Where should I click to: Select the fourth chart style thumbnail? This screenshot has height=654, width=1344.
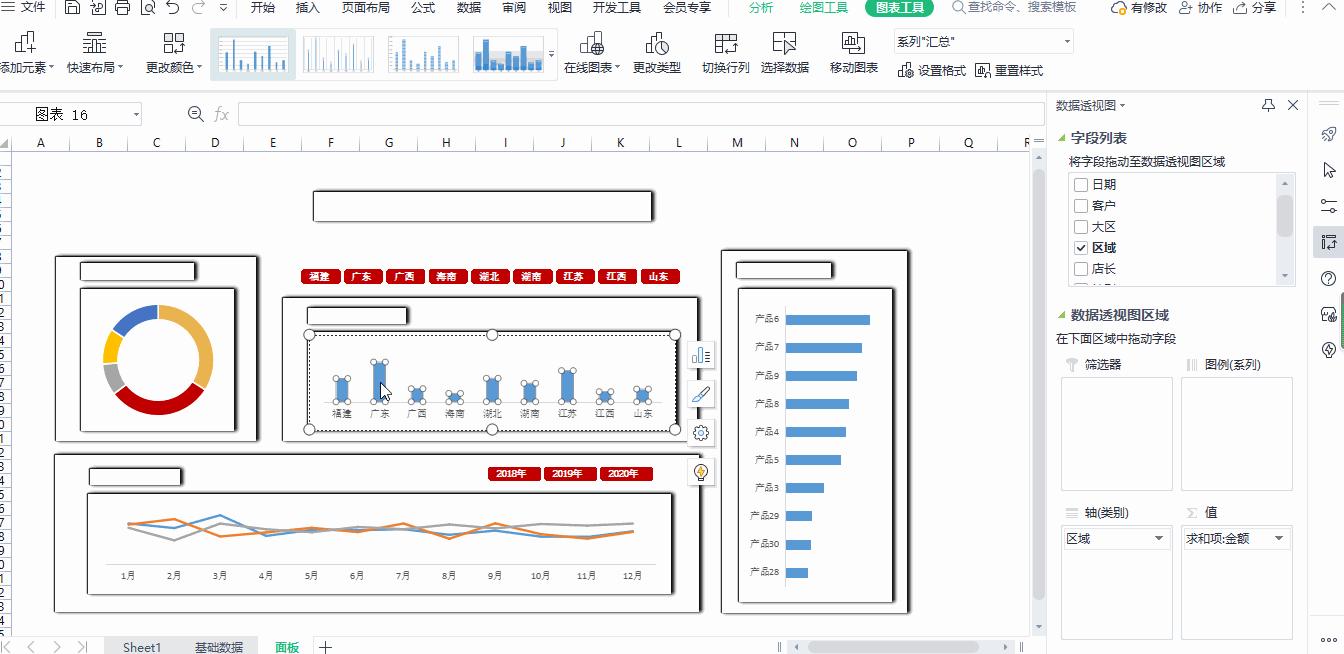click(x=510, y=54)
